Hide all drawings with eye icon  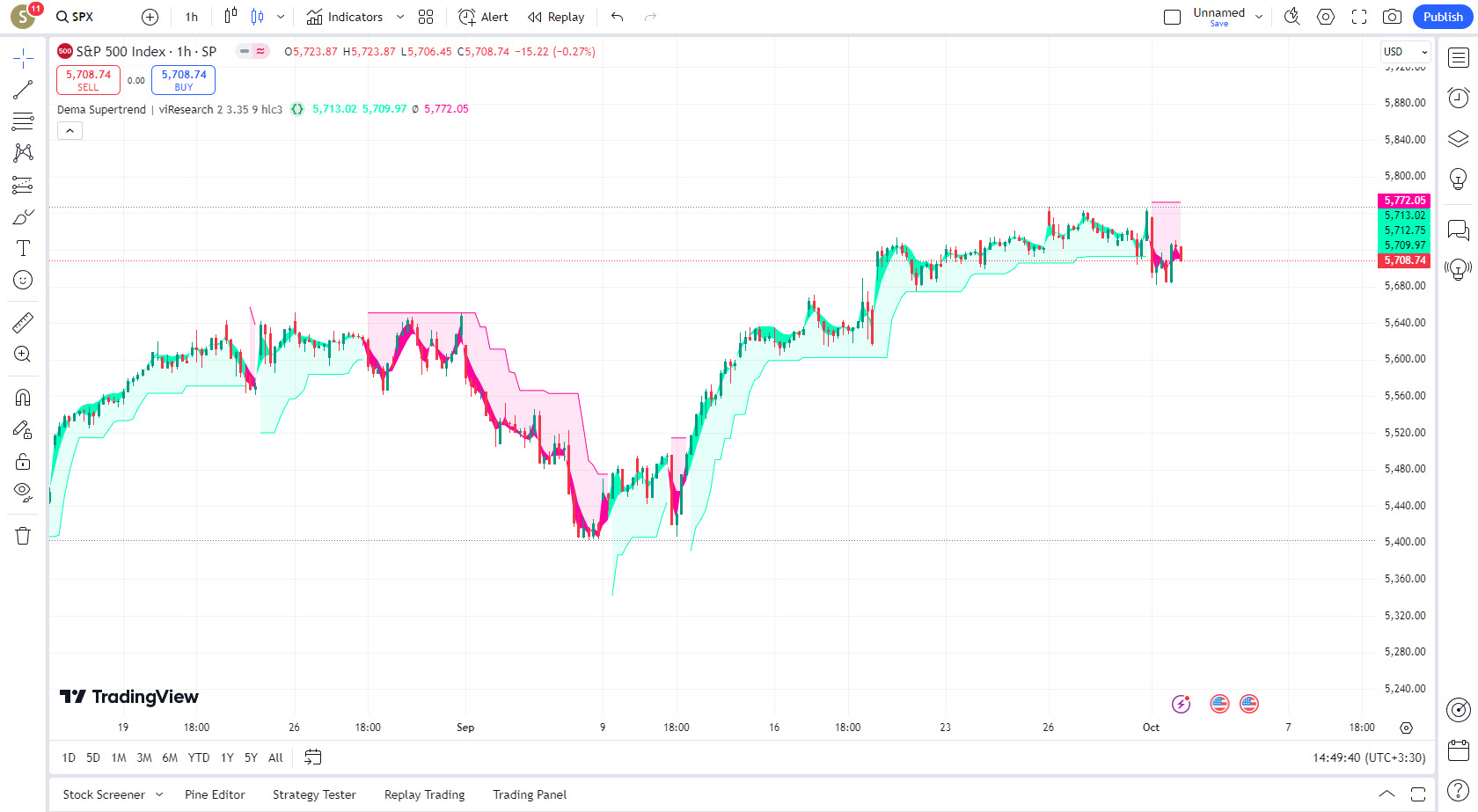23,492
